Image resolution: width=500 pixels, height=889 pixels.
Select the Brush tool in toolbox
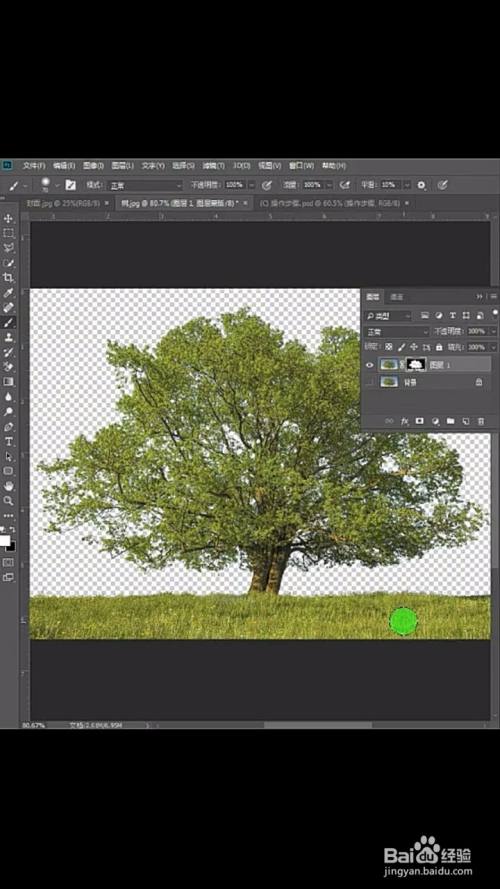coord(9,322)
